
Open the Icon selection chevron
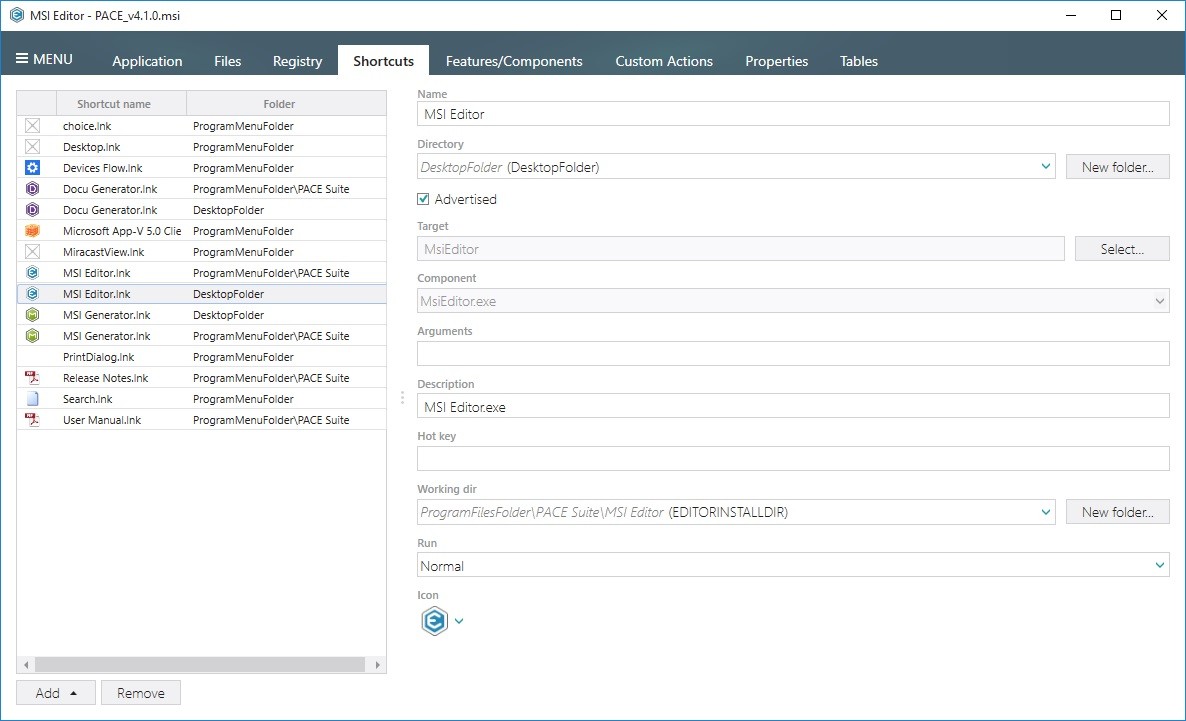coord(458,621)
